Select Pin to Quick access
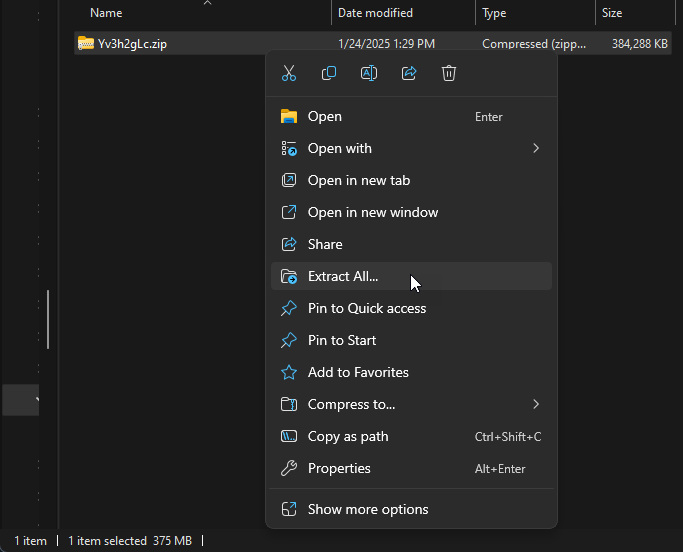The height and width of the screenshot is (552, 683). (366, 308)
